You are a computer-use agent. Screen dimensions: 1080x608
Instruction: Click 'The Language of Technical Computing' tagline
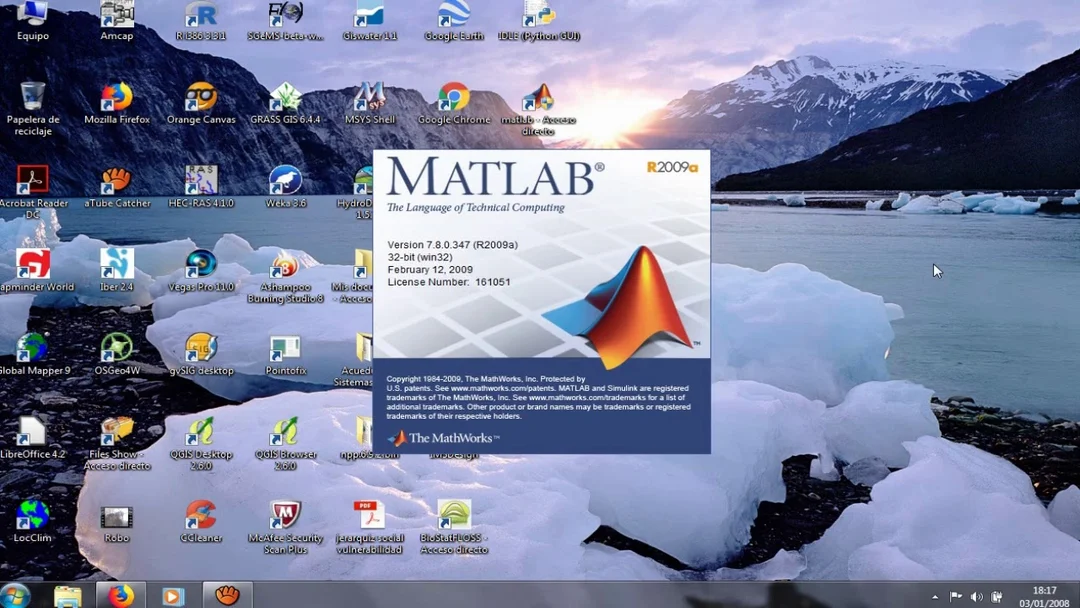click(475, 207)
